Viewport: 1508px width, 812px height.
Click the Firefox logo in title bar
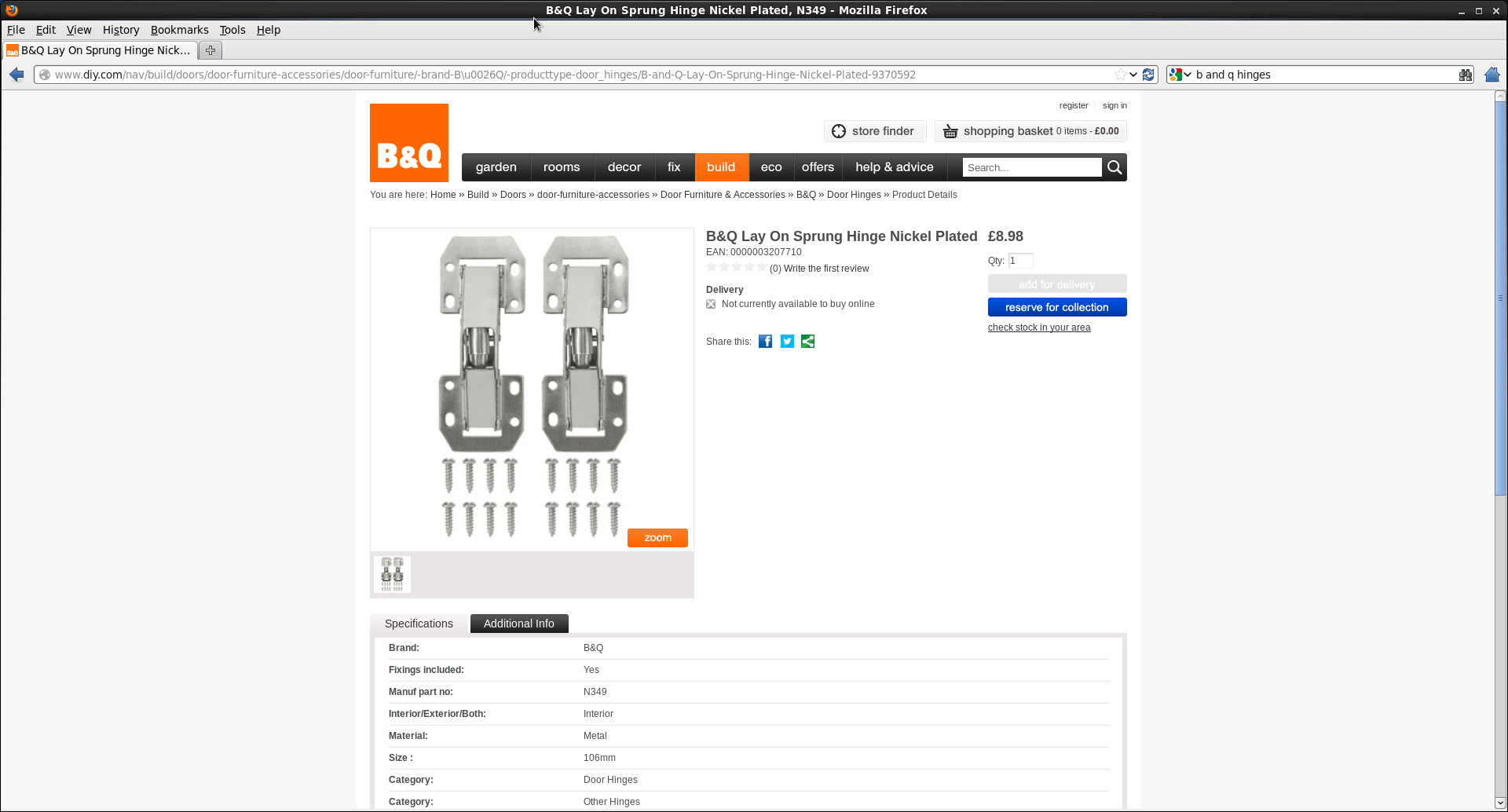11,9
